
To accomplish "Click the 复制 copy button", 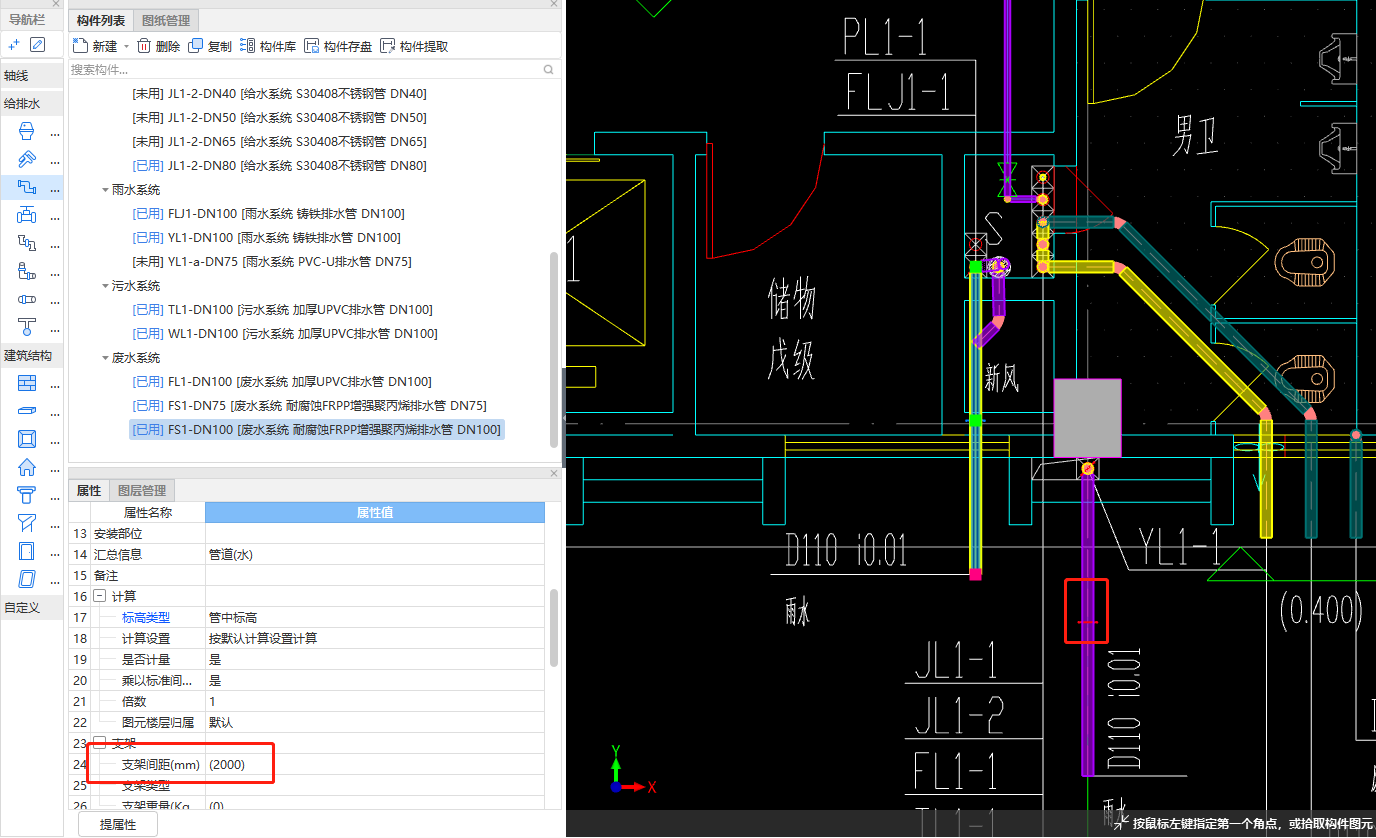I will click(210, 46).
